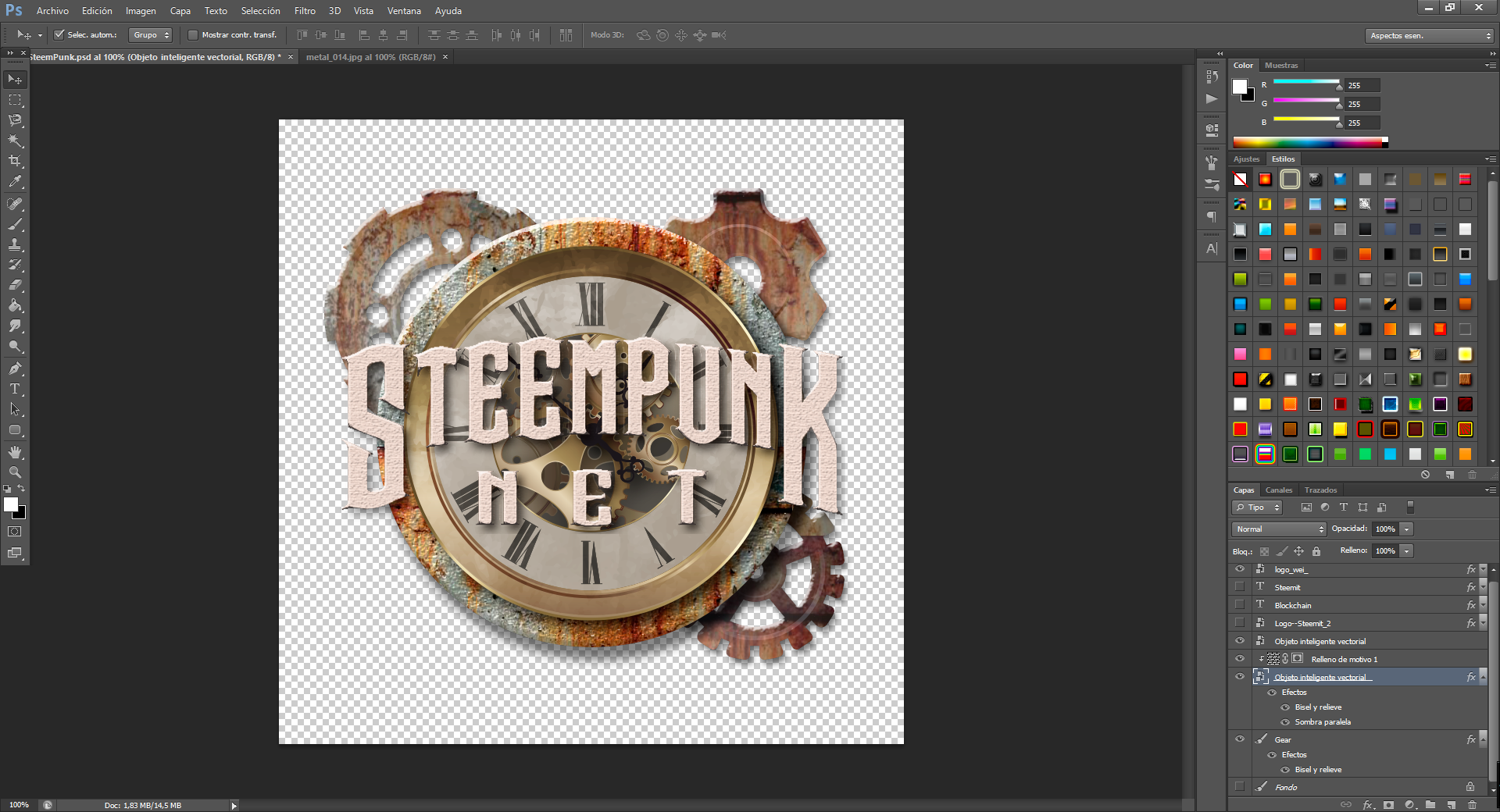This screenshot has height=812, width=1500.
Task: Enable Mostrar contr. transf. checkbox
Action: (193, 35)
